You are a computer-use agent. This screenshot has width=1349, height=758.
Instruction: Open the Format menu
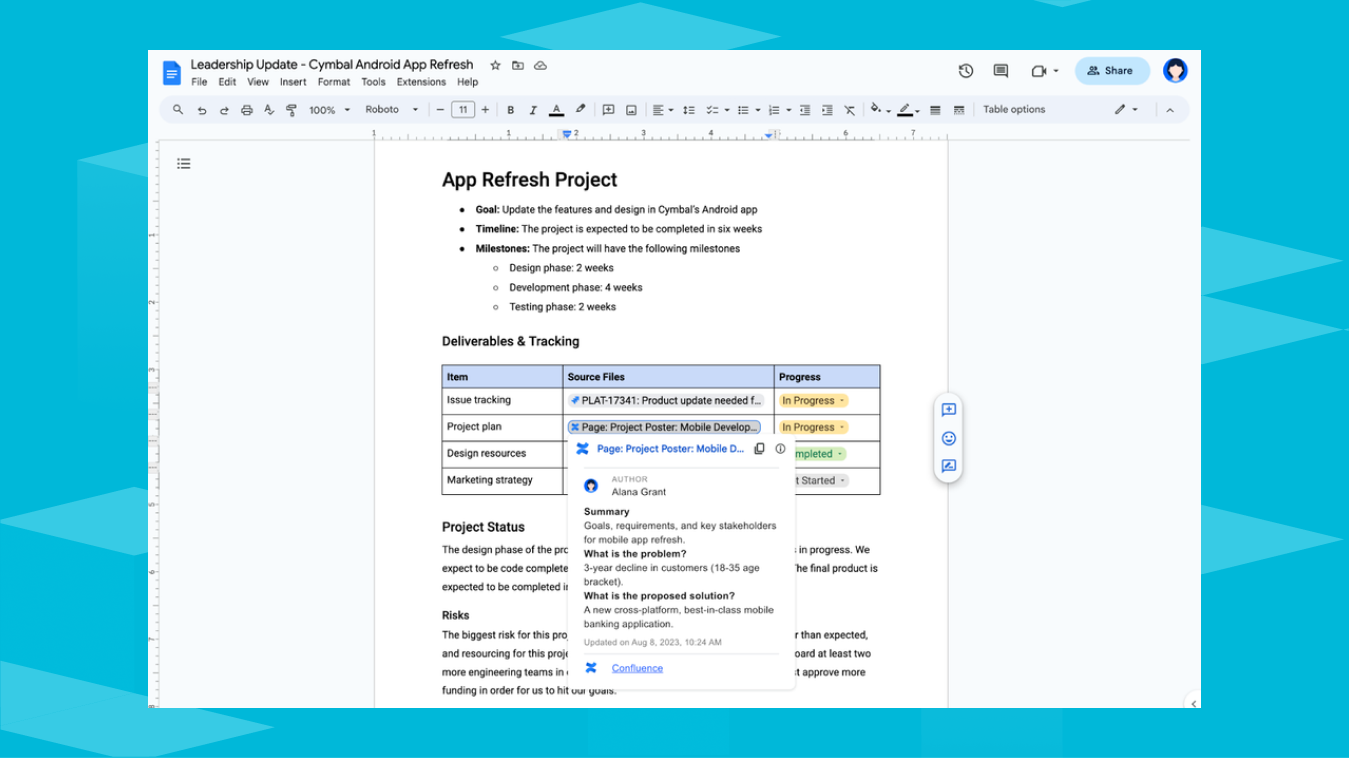[x=333, y=81]
